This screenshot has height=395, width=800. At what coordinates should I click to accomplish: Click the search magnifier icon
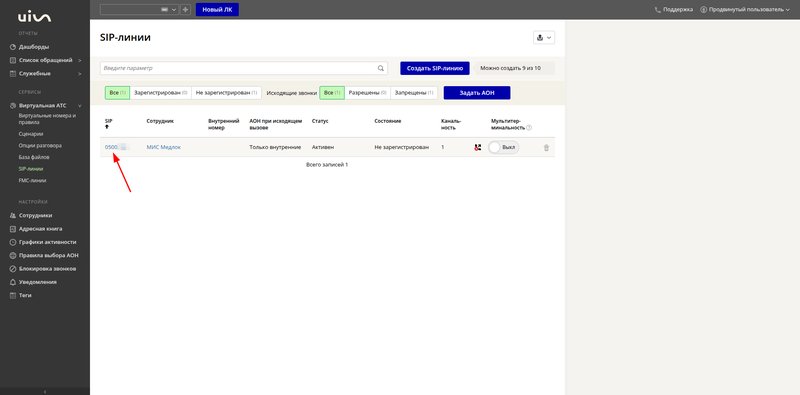[381, 68]
